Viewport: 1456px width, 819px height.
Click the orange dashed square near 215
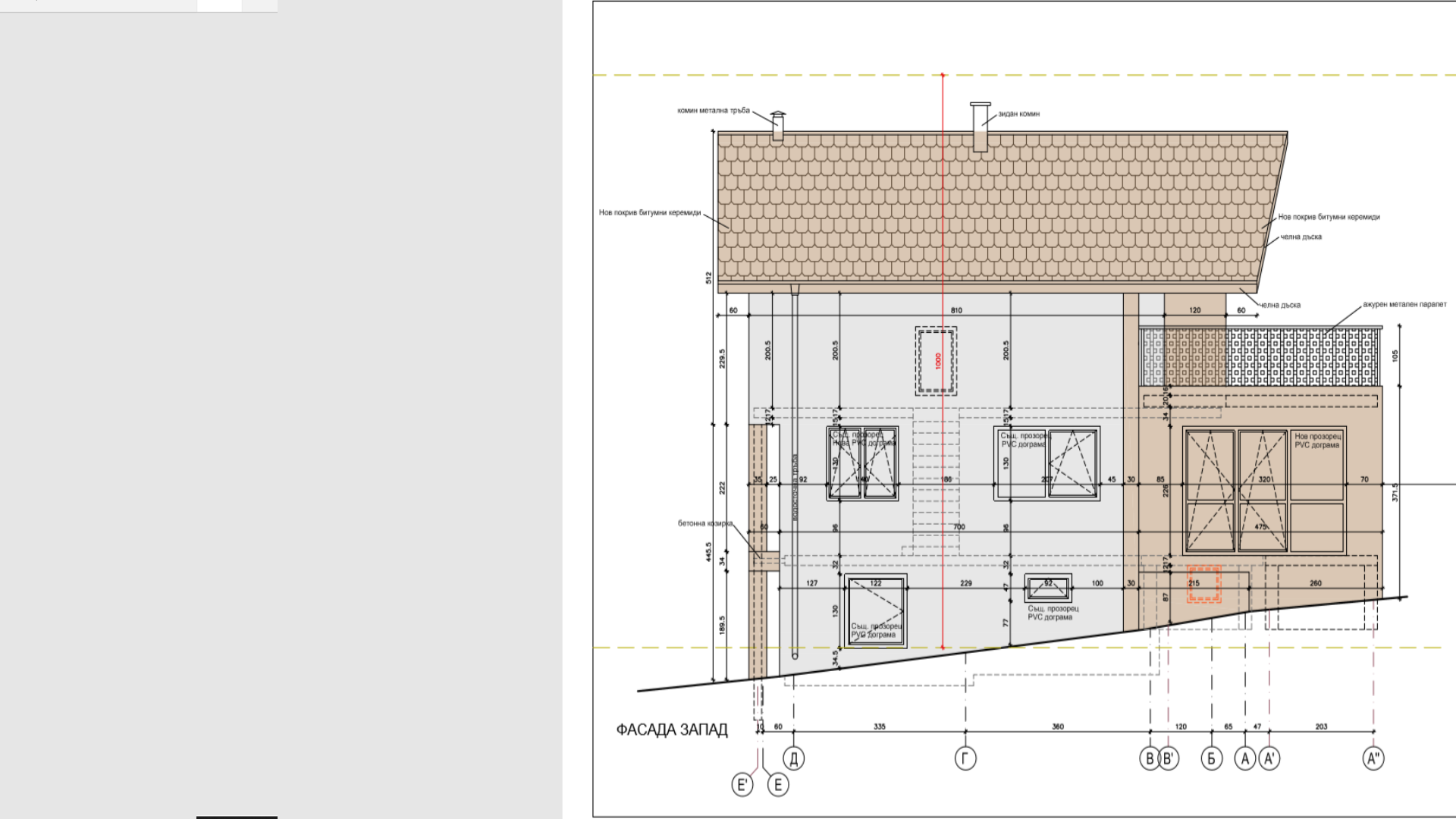1203,585
